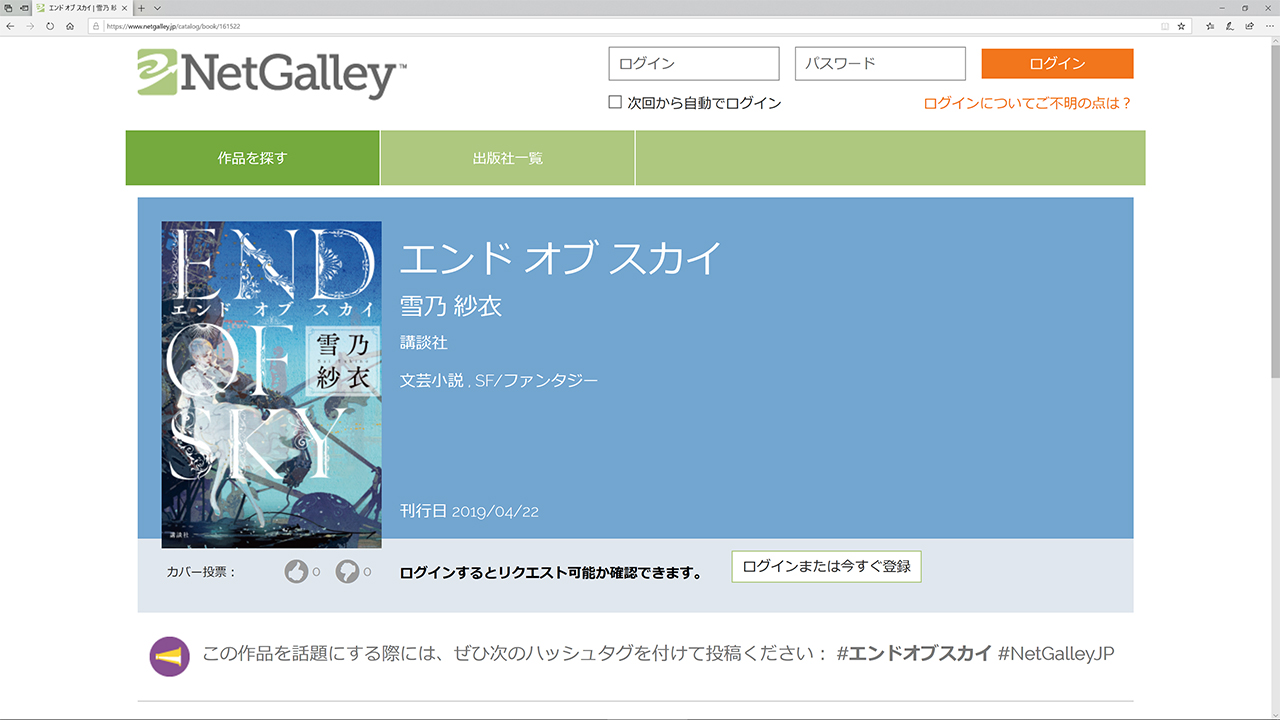The height and width of the screenshot is (720, 1280).
Task: Click the site padlock icon in address bar
Action: (x=97, y=26)
